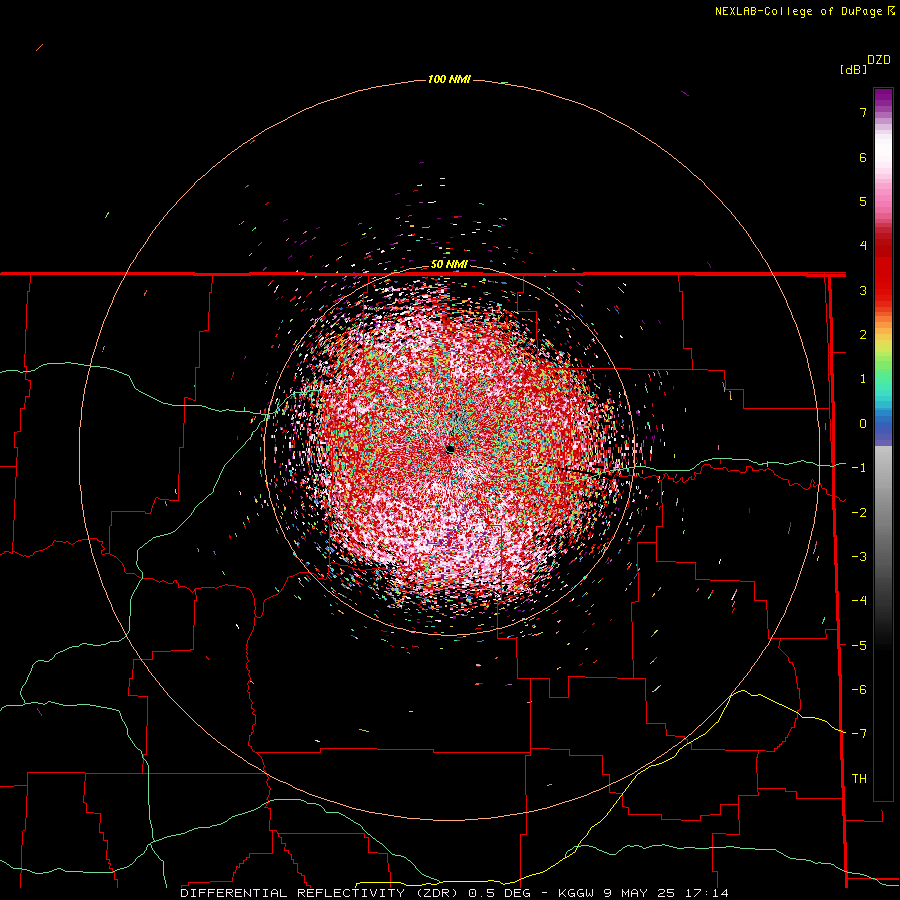Image resolution: width=900 pixels, height=900 pixels.
Task: Click the -3 dB value on scale
Action: click(859, 557)
